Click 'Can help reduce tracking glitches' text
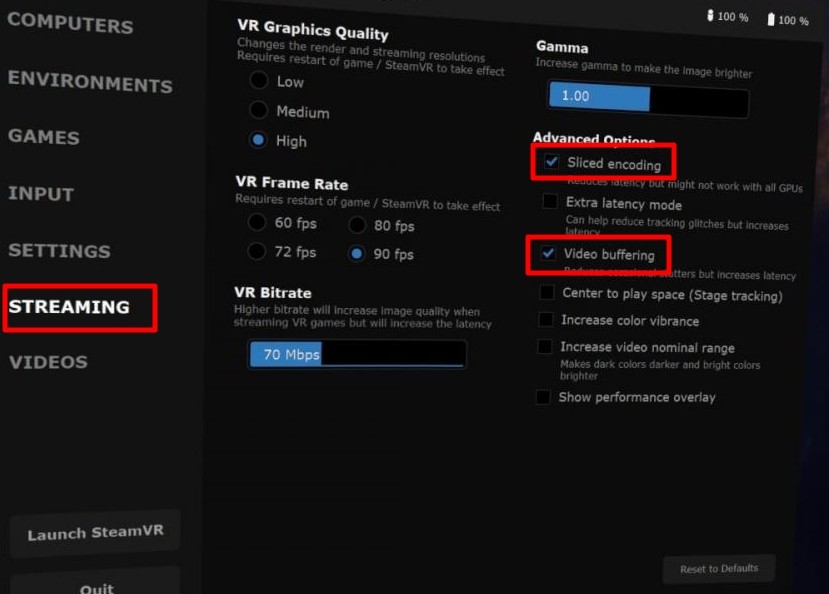 click(x=677, y=226)
